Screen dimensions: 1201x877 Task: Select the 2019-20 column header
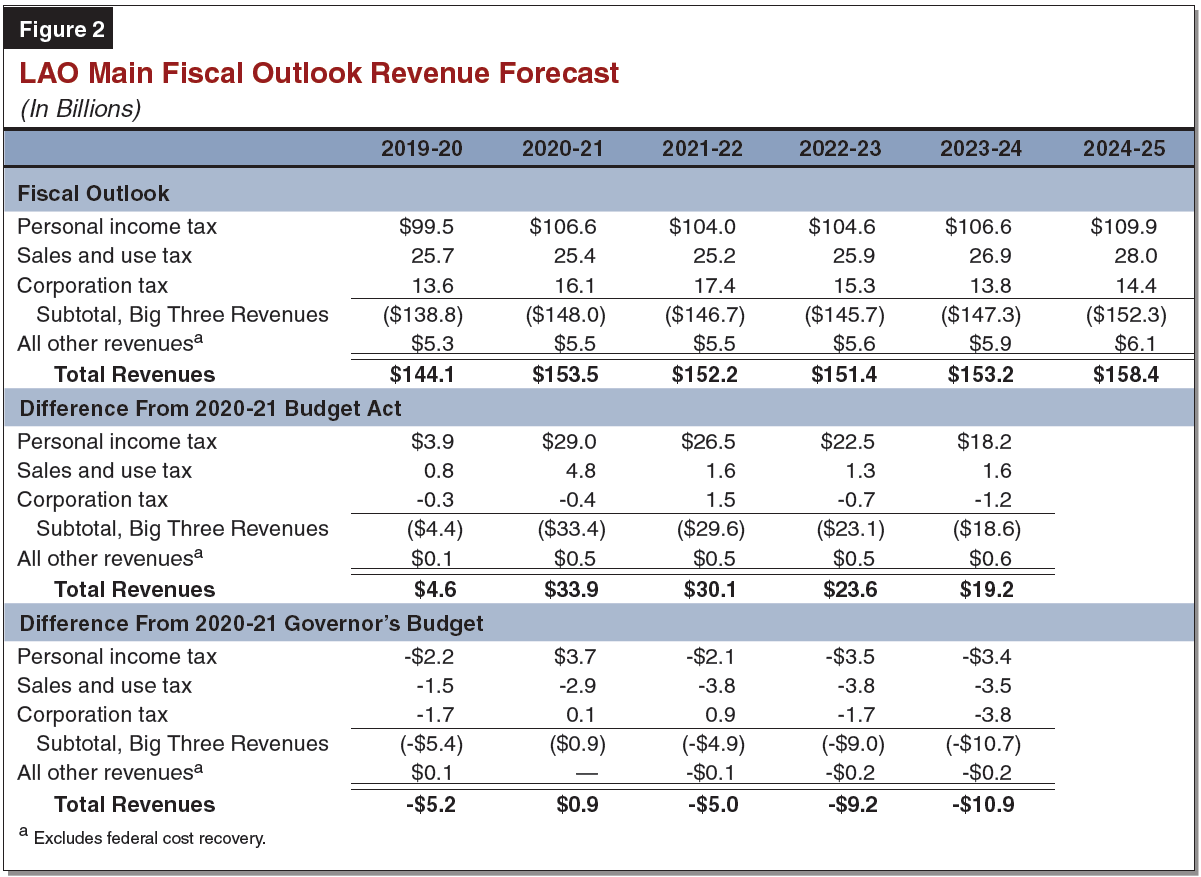click(x=422, y=149)
